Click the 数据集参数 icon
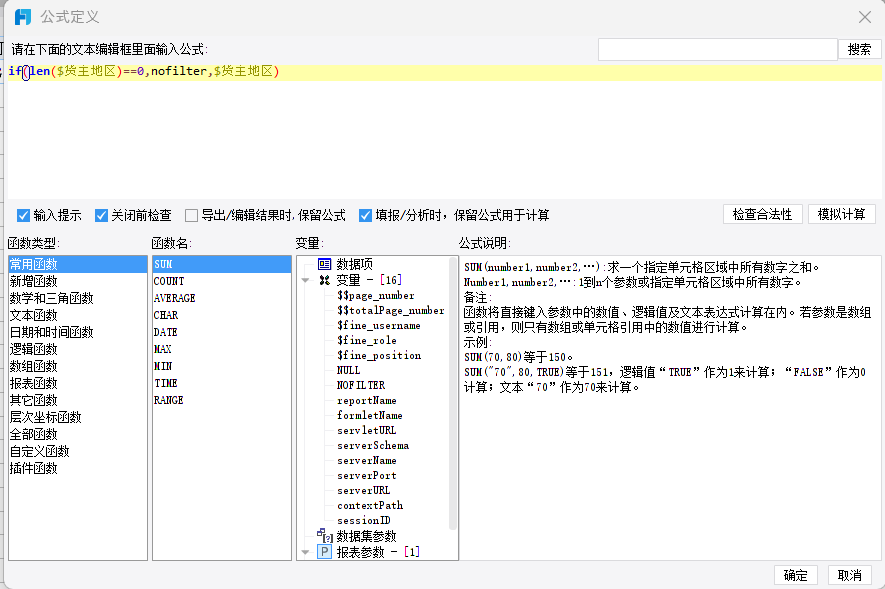Image resolution: width=885 pixels, height=589 pixels. point(324,536)
